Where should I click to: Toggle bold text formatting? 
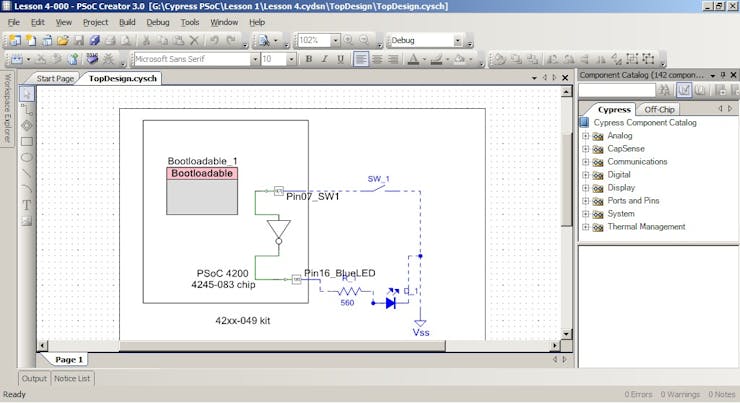click(309, 59)
